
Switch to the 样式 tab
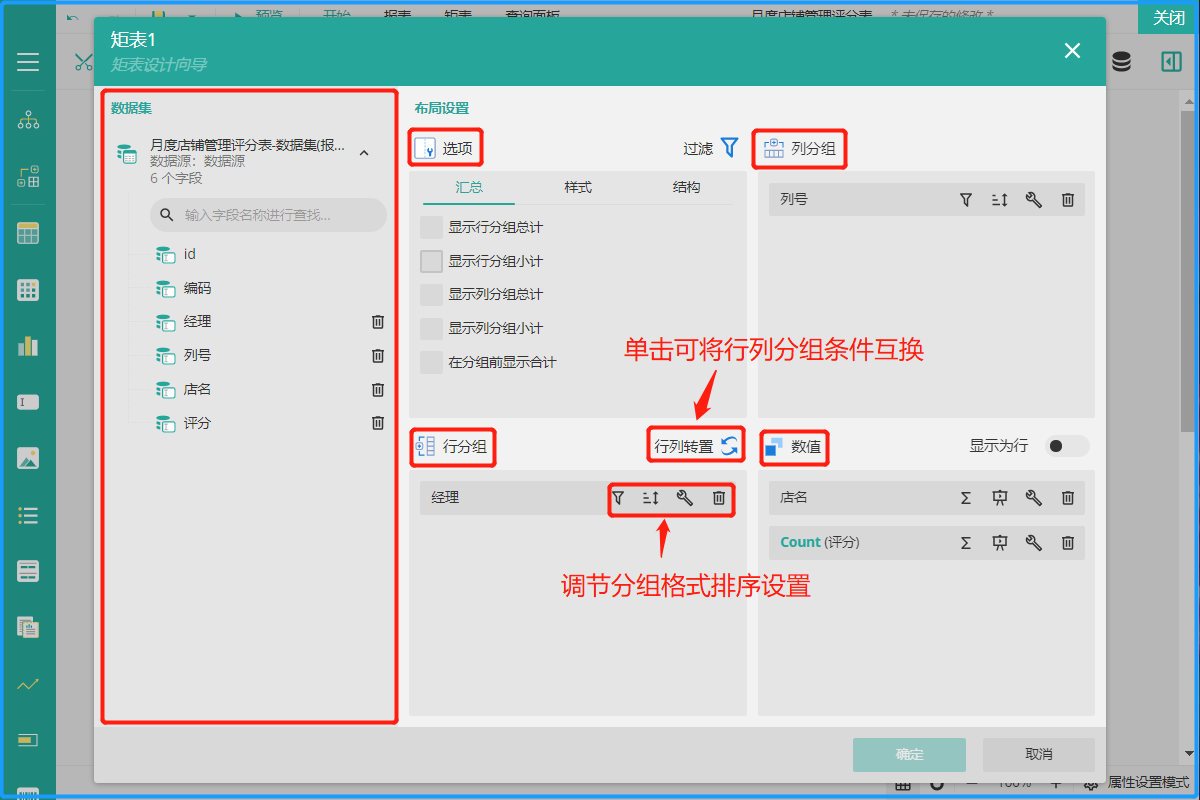pyautogui.click(x=578, y=187)
